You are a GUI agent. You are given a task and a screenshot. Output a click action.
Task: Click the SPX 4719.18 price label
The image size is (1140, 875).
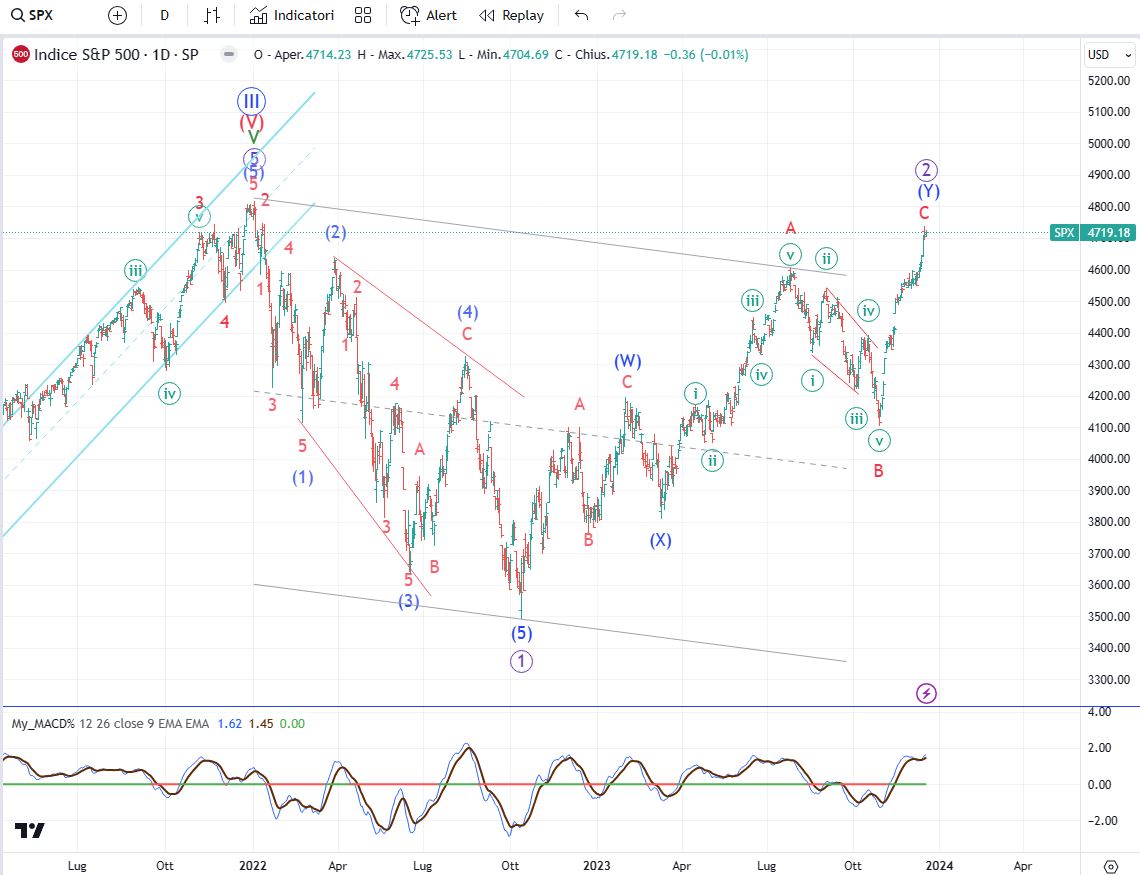[1092, 233]
